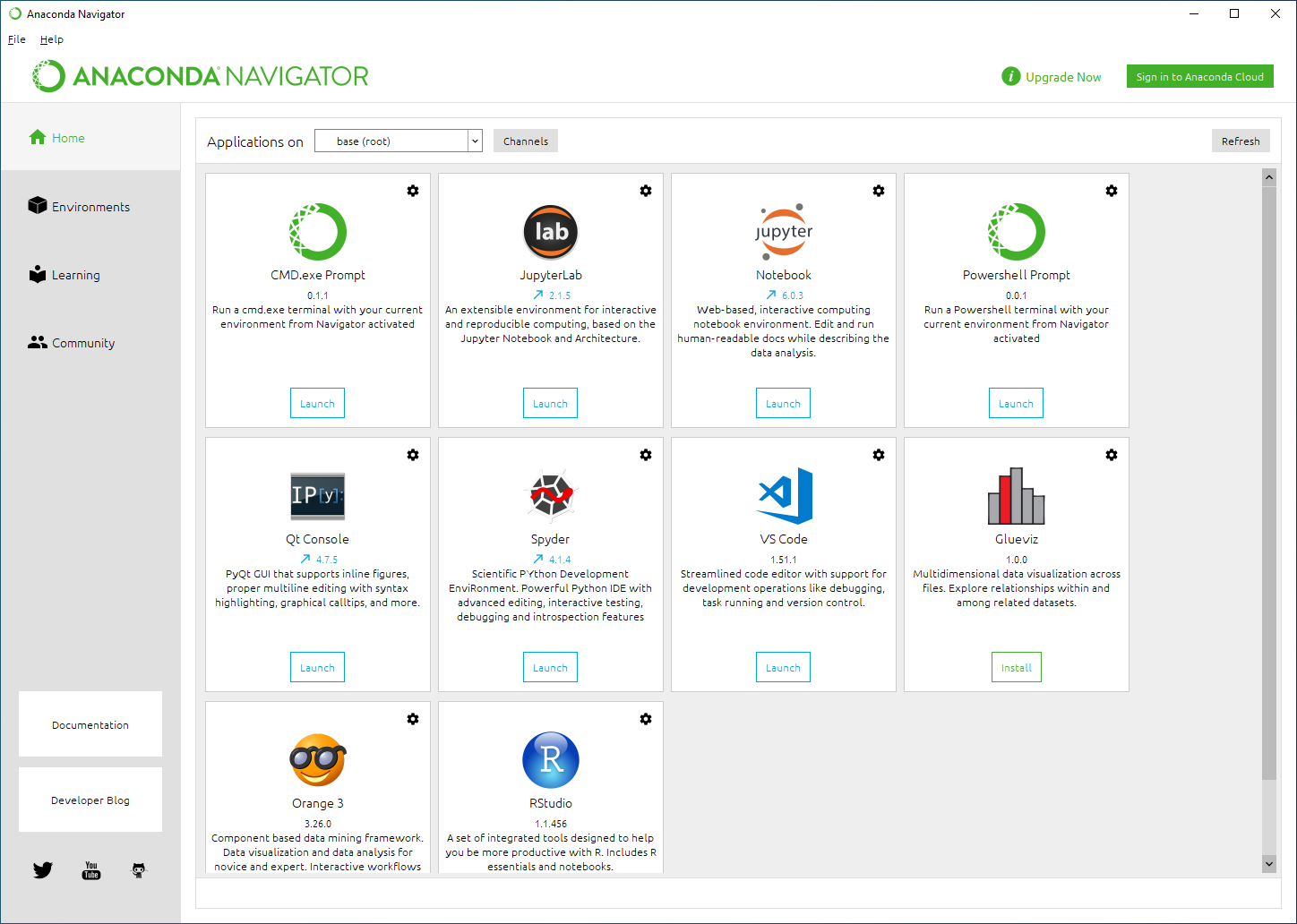Open the Twitter link icon
This screenshot has width=1297, height=924.
(43, 870)
